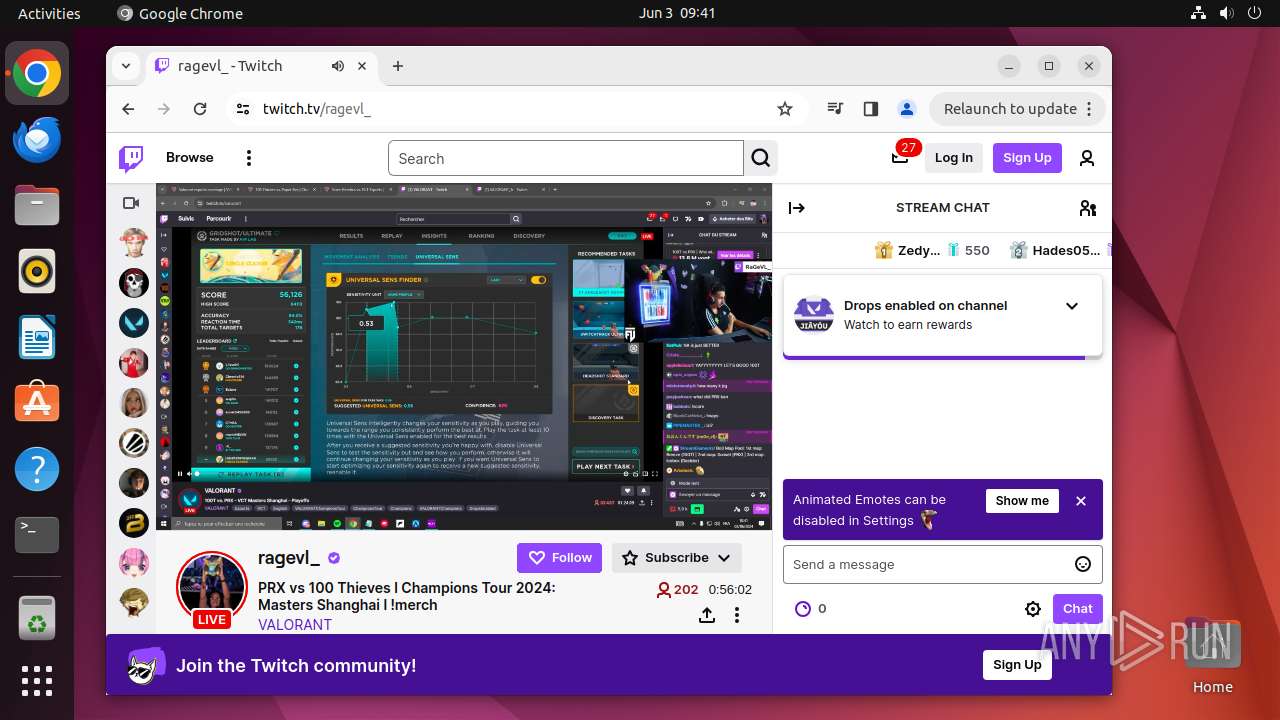Mute the tab via speaker icon

338,66
